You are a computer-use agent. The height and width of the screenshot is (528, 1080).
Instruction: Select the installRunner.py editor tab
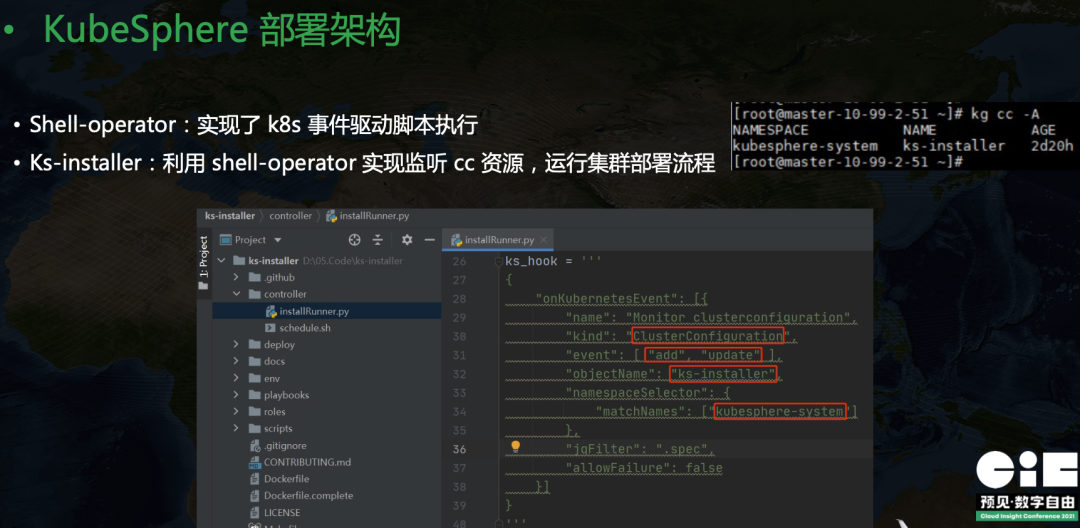coord(498,240)
